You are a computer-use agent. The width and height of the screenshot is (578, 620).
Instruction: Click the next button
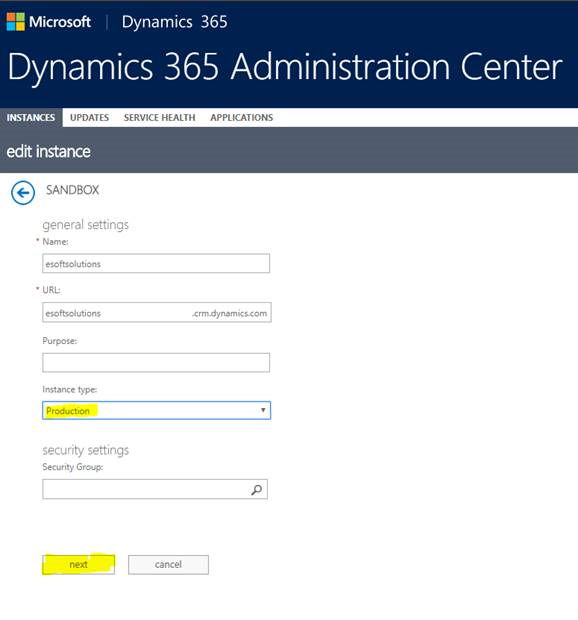[79, 565]
